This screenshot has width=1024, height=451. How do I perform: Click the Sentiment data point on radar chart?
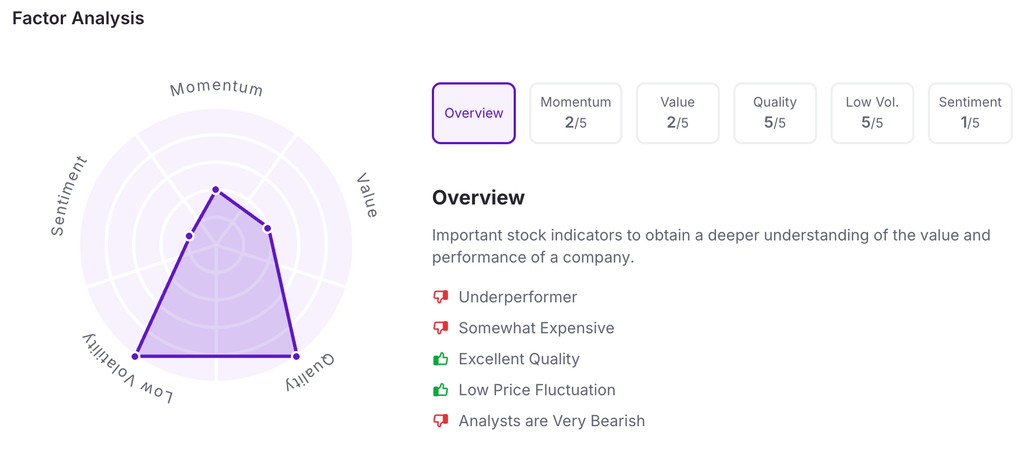pos(189,236)
